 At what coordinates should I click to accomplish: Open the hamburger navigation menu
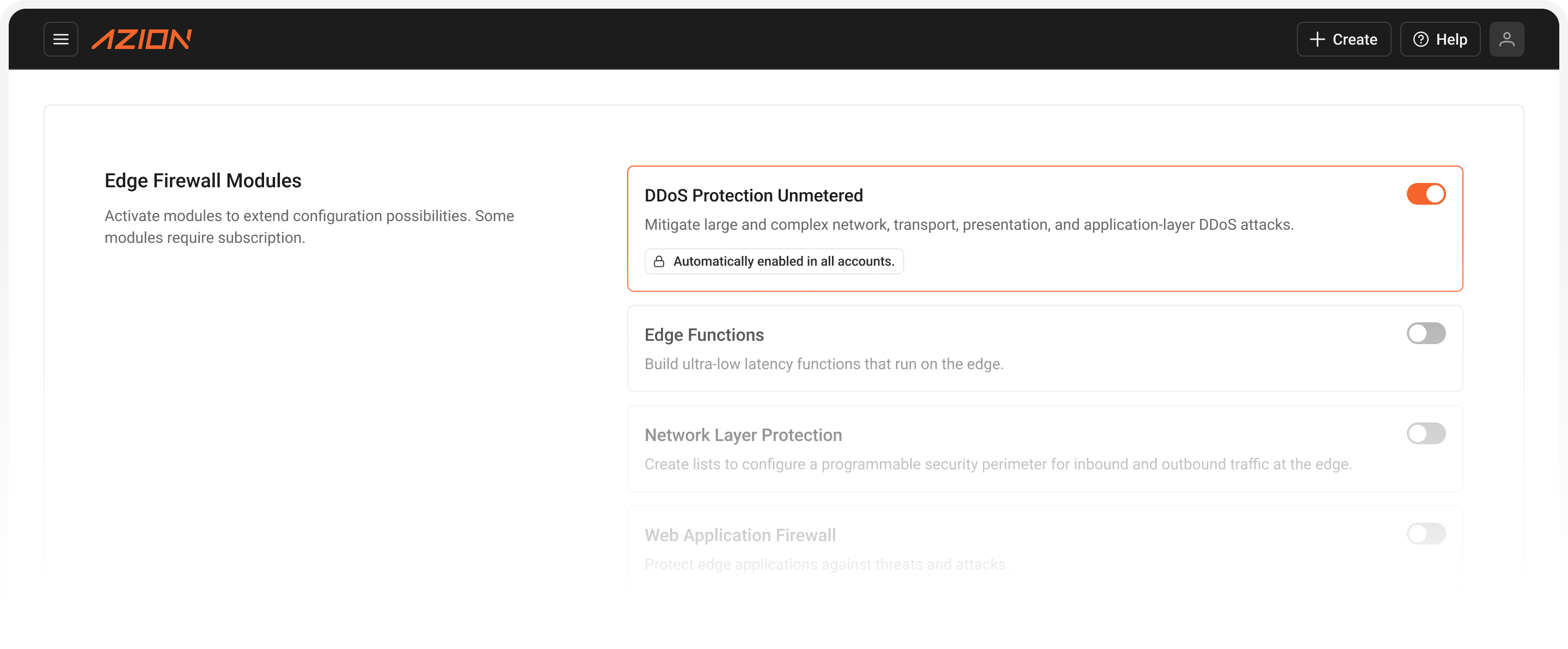pyautogui.click(x=61, y=40)
